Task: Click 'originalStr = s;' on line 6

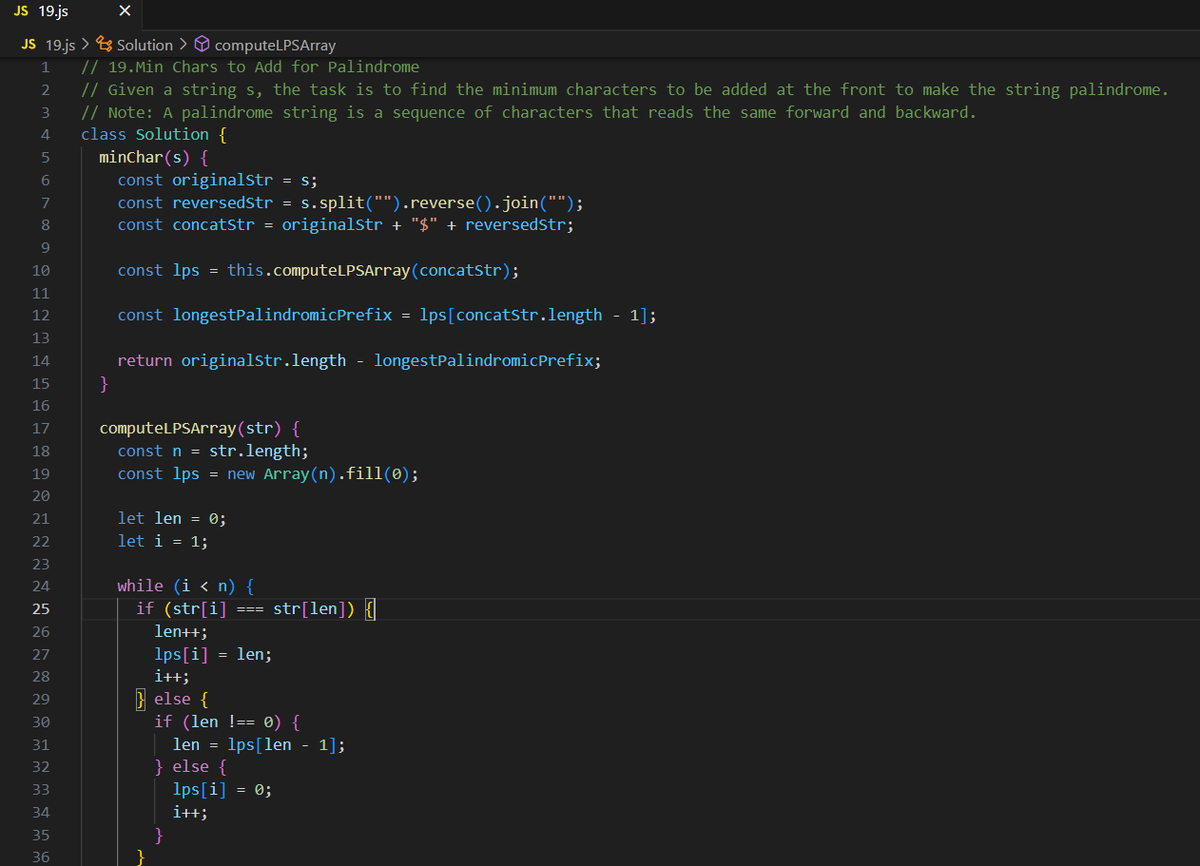Action: [245, 180]
